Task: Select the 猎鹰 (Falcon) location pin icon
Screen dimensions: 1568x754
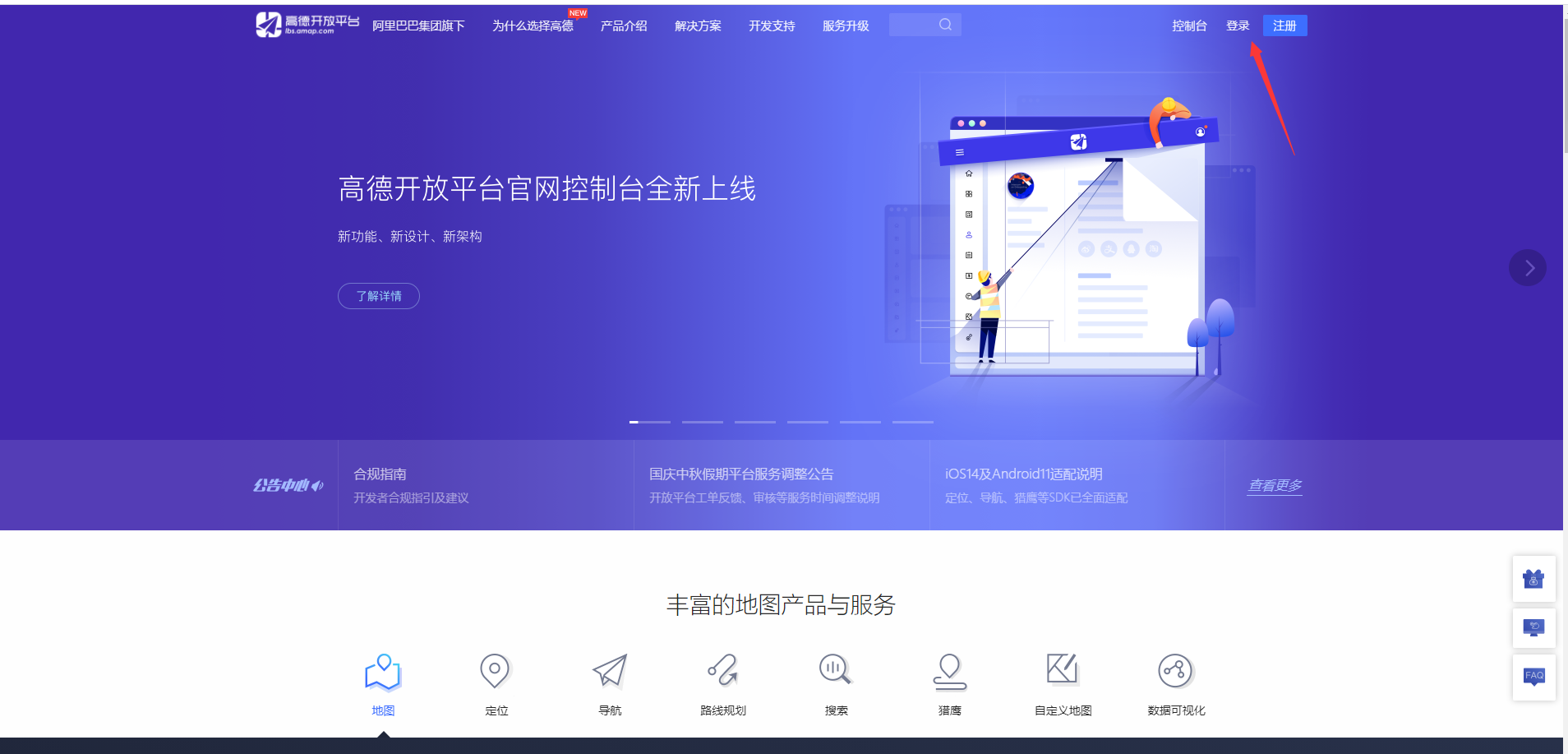Action: pos(949,671)
